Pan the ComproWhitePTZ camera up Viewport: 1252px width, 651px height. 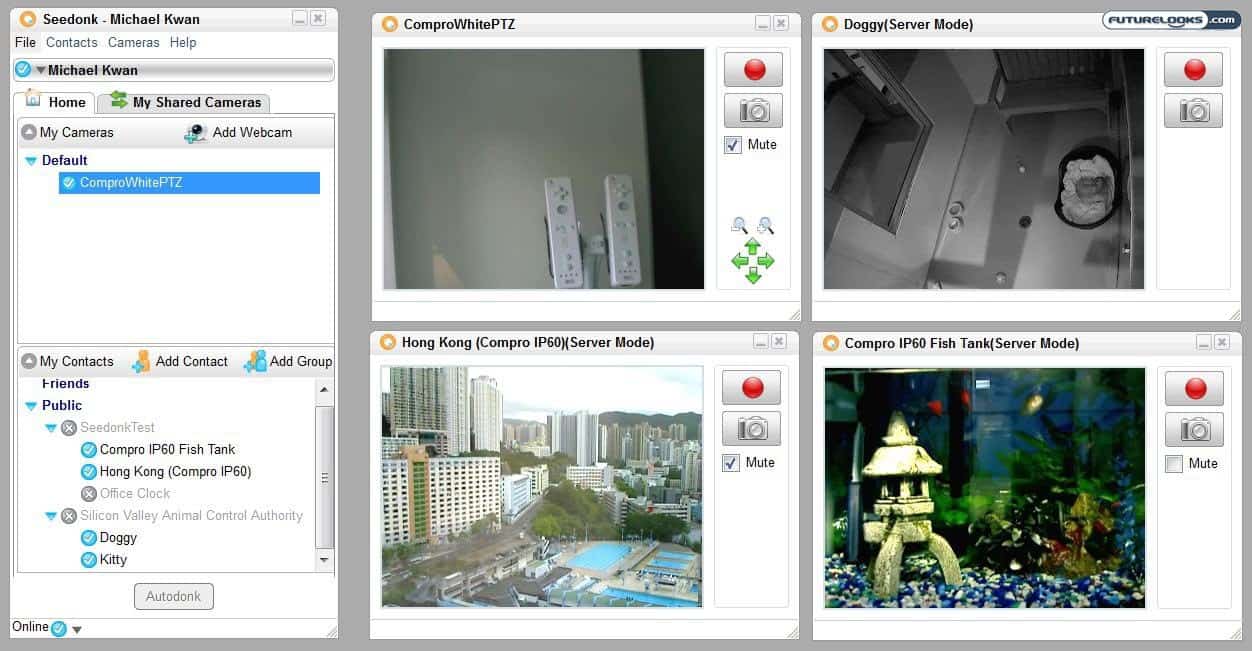752,245
